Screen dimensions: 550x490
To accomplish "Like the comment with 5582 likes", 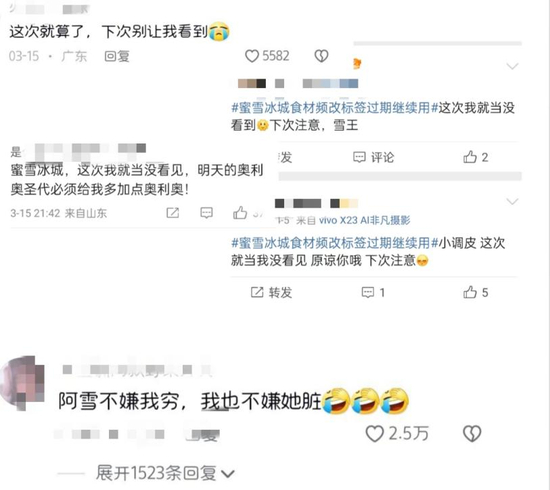I will pyautogui.click(x=251, y=56).
